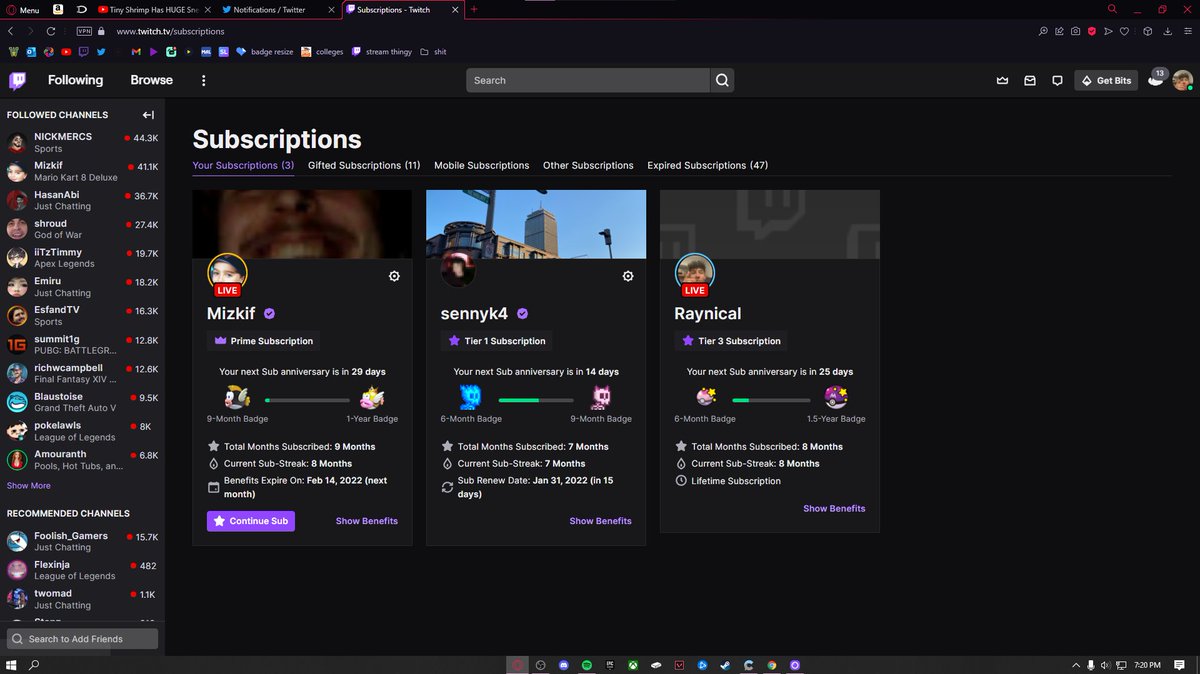Open the Opera Menu button
This screenshot has width=1200, height=674.
(x=23, y=9)
